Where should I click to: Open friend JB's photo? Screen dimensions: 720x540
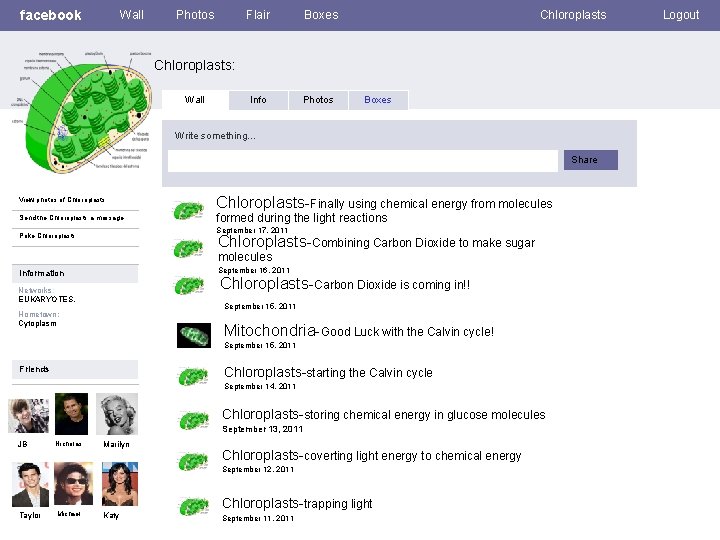tap(28, 416)
